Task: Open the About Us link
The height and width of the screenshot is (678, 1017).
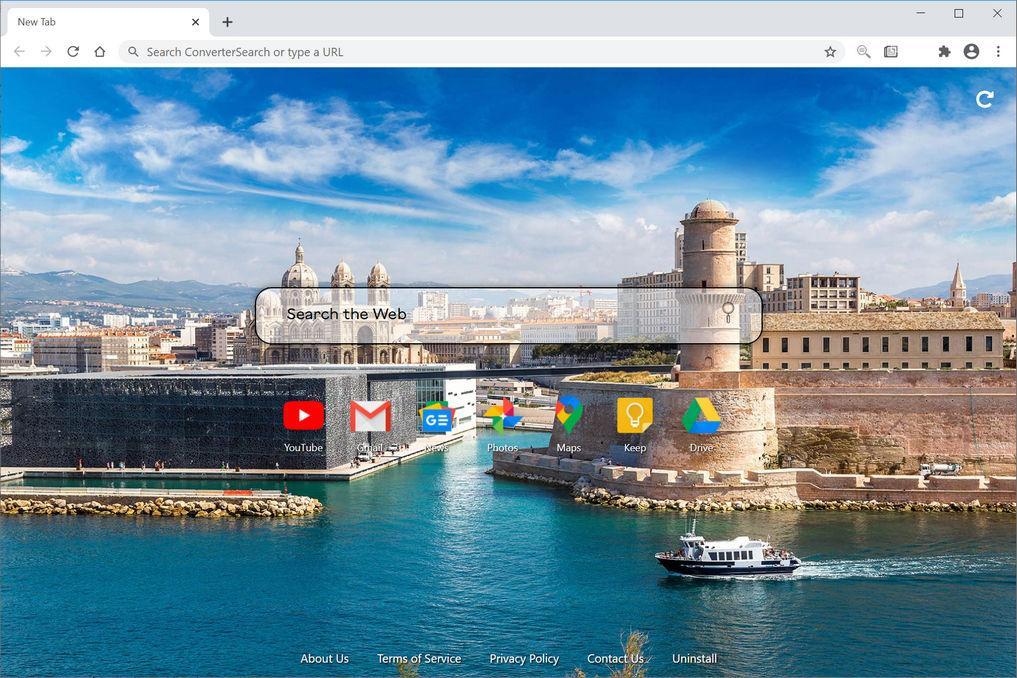Action: (324, 659)
